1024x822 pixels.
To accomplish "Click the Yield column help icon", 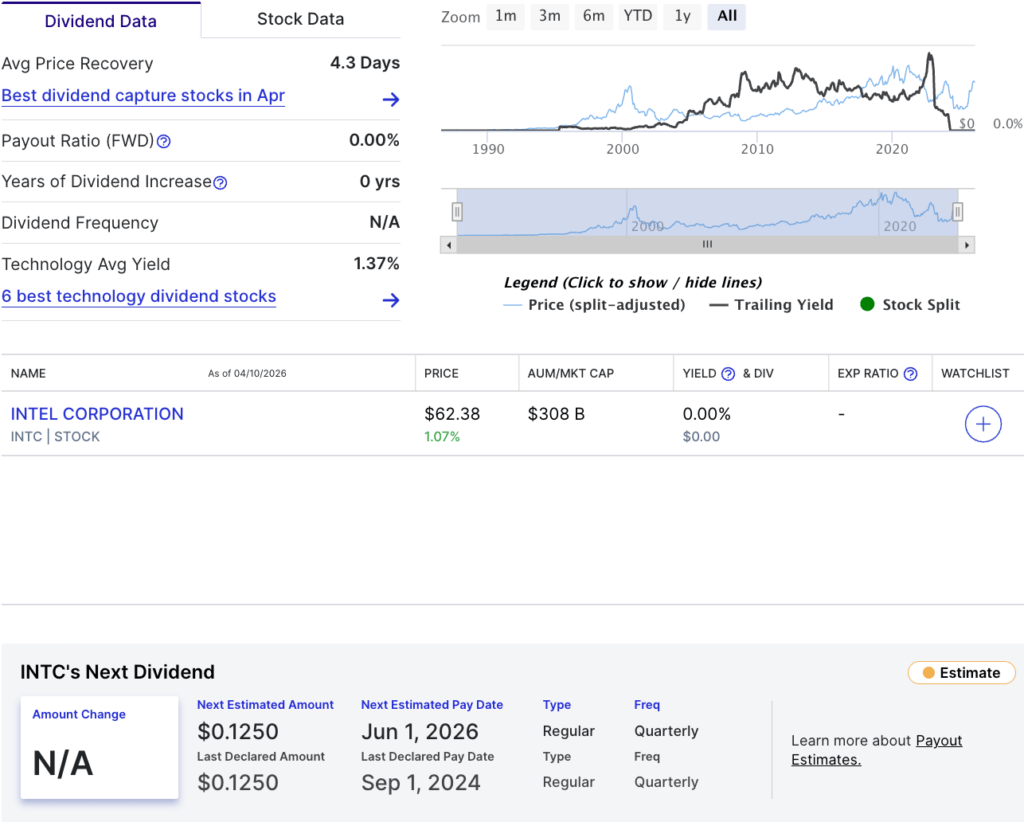I will point(729,374).
